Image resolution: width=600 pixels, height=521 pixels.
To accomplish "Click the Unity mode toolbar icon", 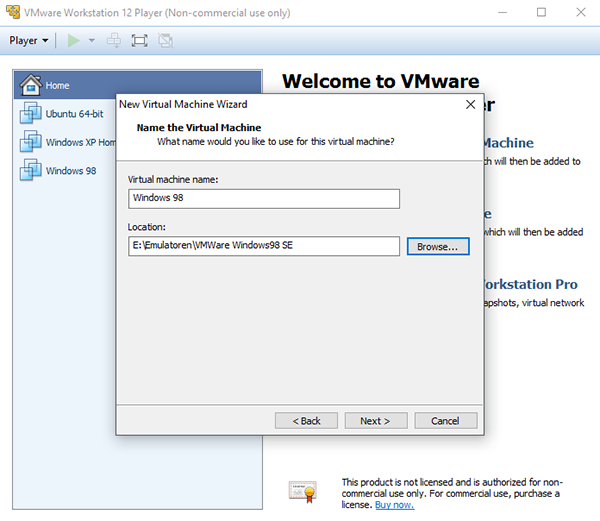I will click(x=165, y=41).
